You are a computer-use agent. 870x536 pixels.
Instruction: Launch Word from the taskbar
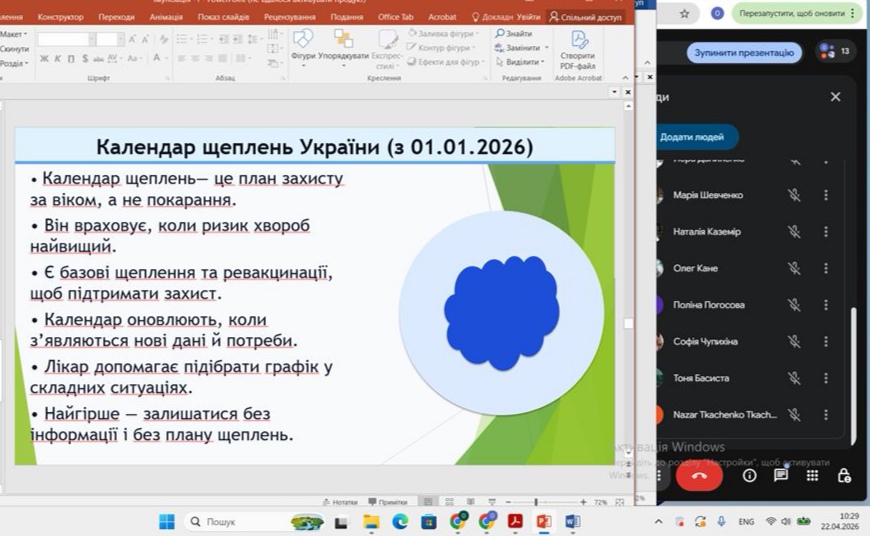click(573, 522)
